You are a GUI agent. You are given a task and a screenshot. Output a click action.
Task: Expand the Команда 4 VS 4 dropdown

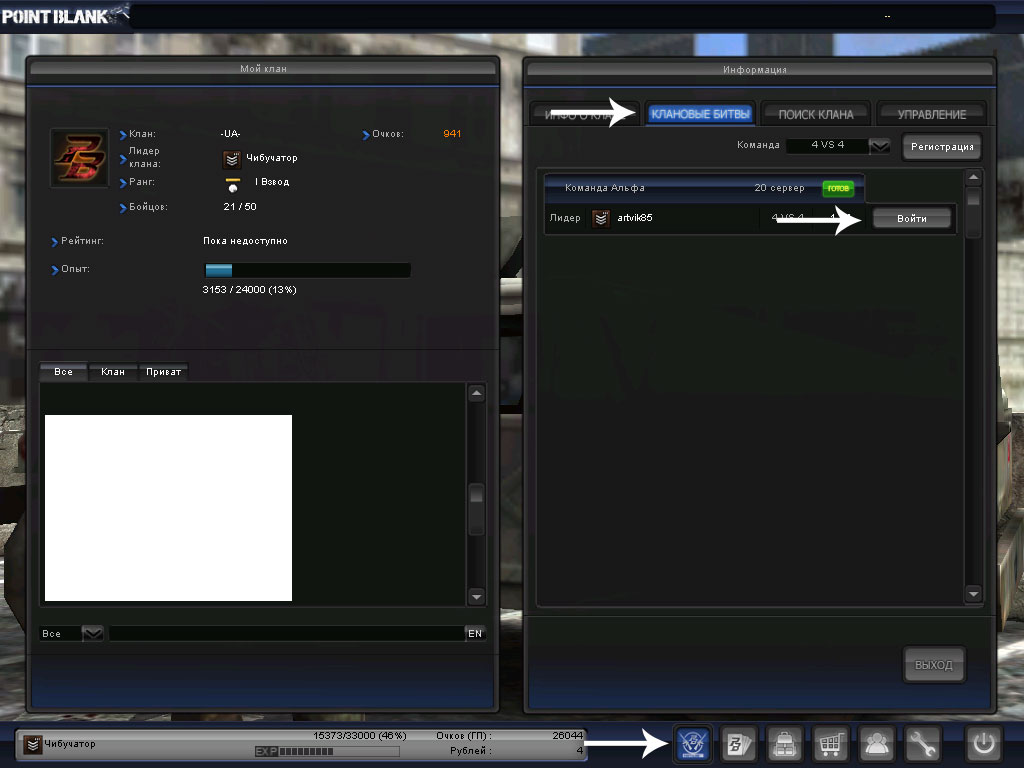[879, 146]
